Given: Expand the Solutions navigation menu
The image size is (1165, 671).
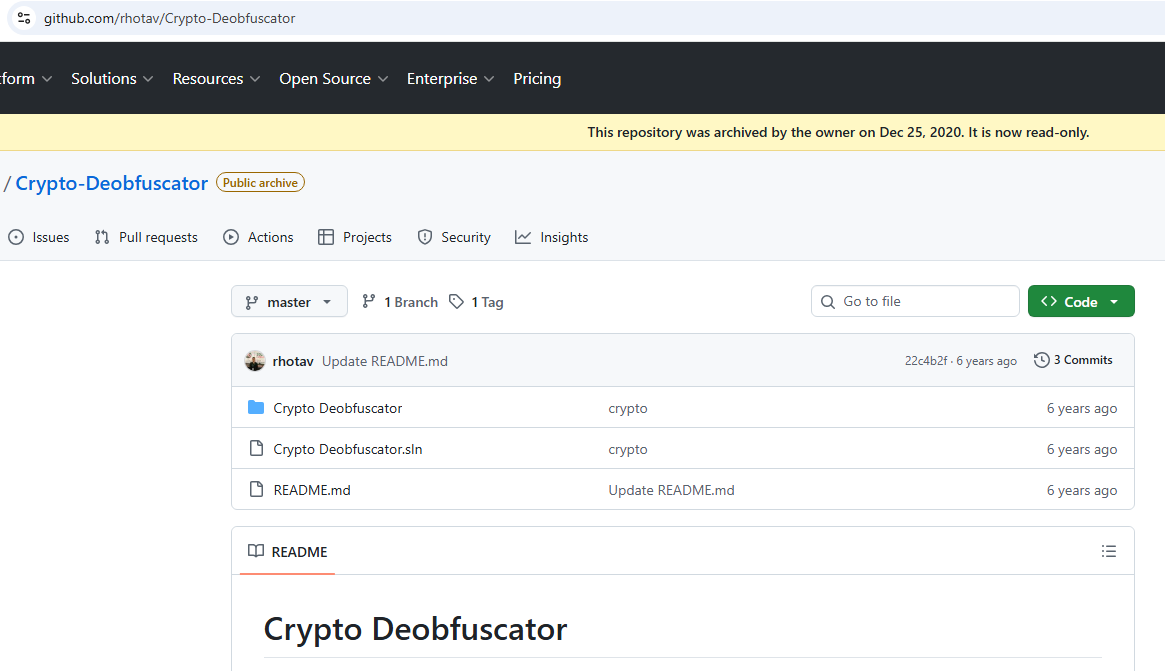Looking at the screenshot, I should pos(112,79).
